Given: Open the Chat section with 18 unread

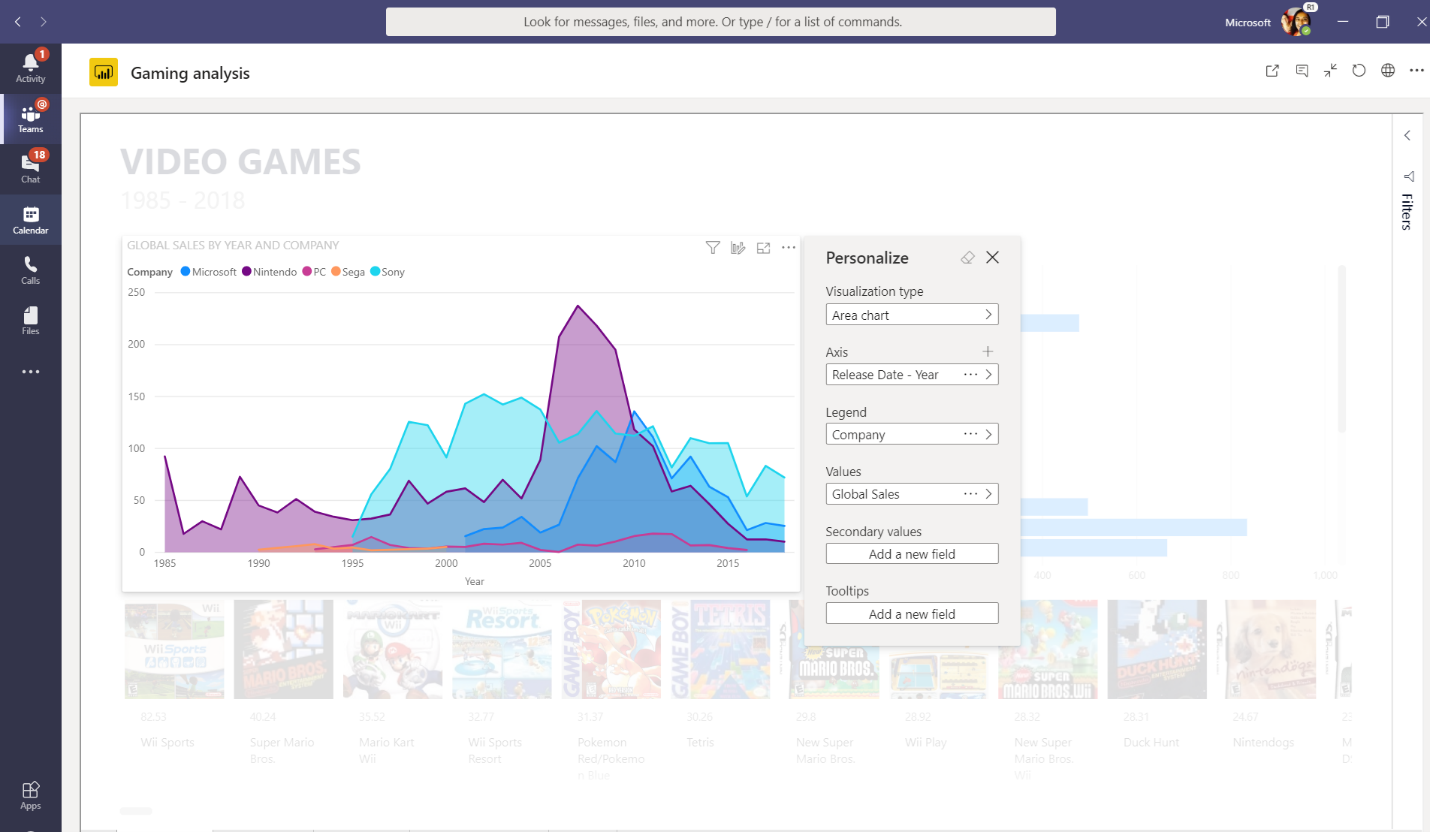Looking at the screenshot, I should tap(30, 168).
